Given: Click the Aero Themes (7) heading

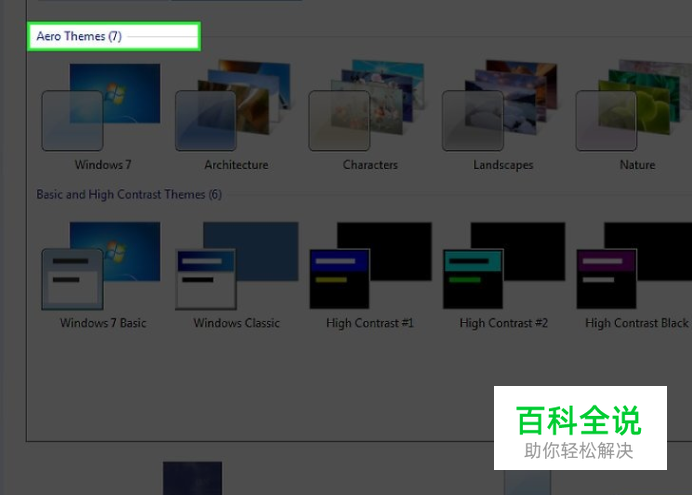Looking at the screenshot, I should 79,36.
